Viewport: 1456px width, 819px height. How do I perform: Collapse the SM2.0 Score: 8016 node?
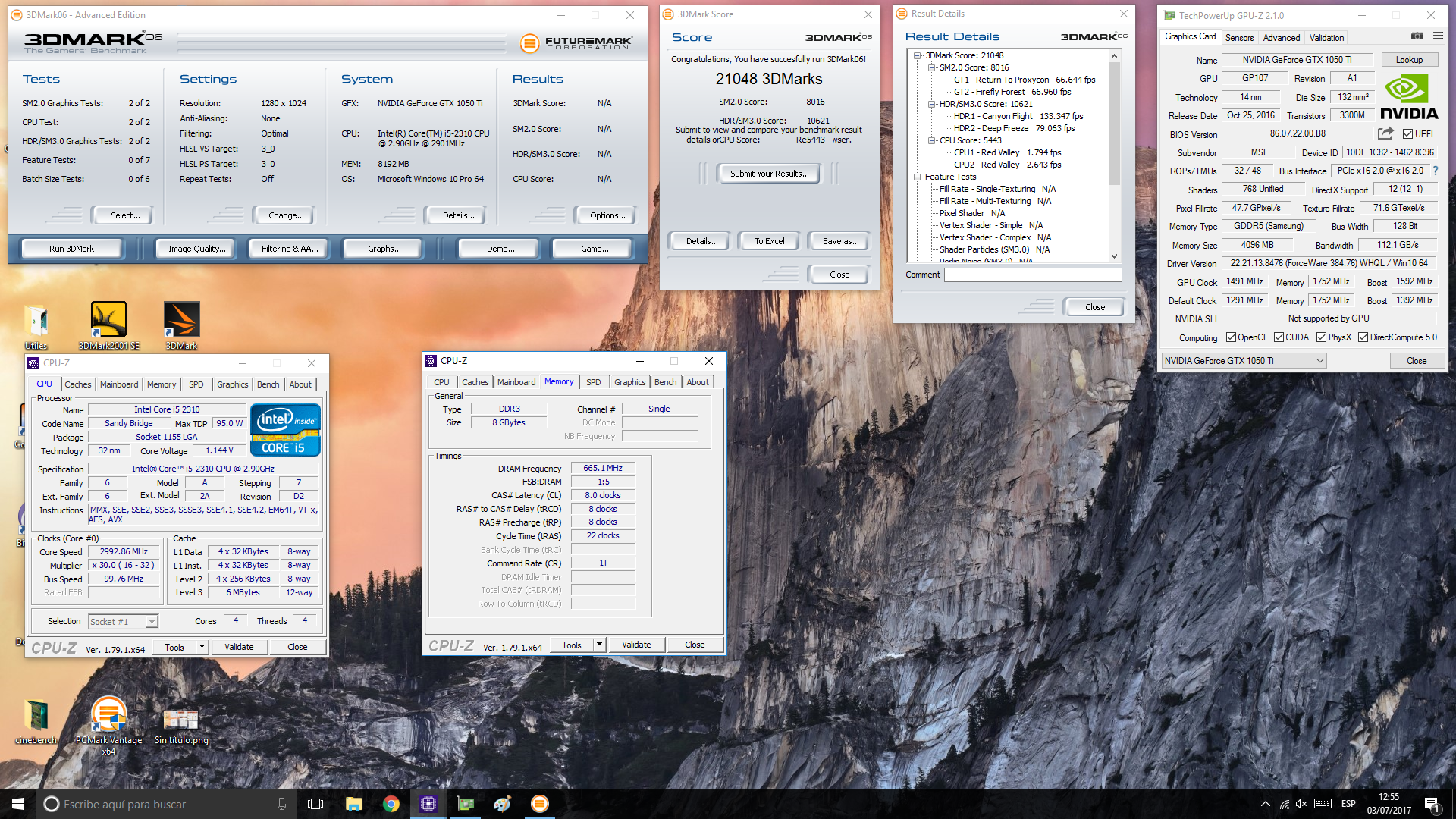[x=932, y=67]
